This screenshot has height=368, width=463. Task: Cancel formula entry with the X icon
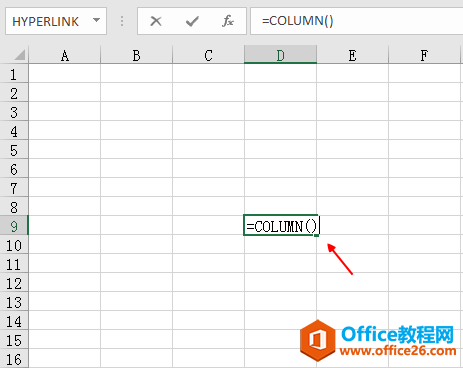coord(156,21)
